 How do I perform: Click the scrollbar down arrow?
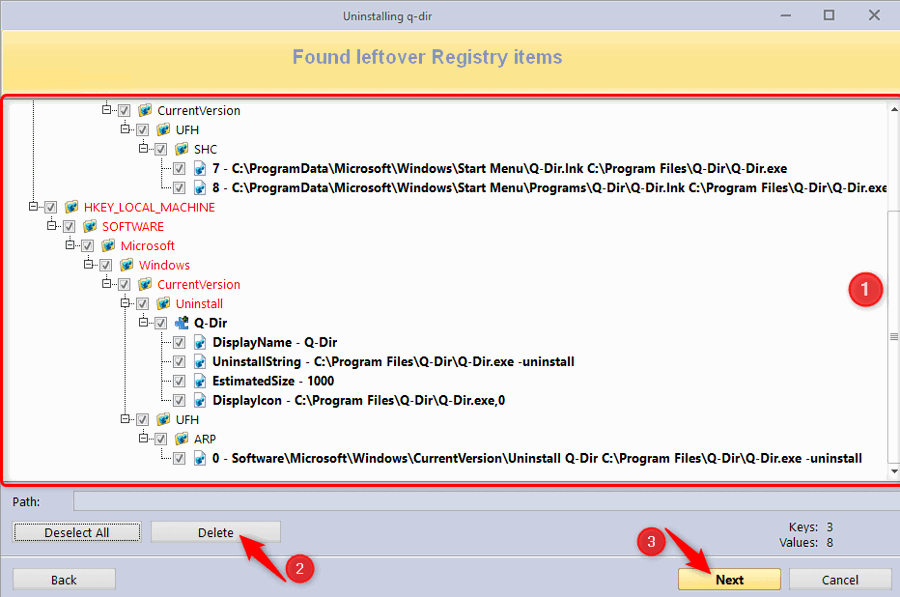(x=894, y=472)
